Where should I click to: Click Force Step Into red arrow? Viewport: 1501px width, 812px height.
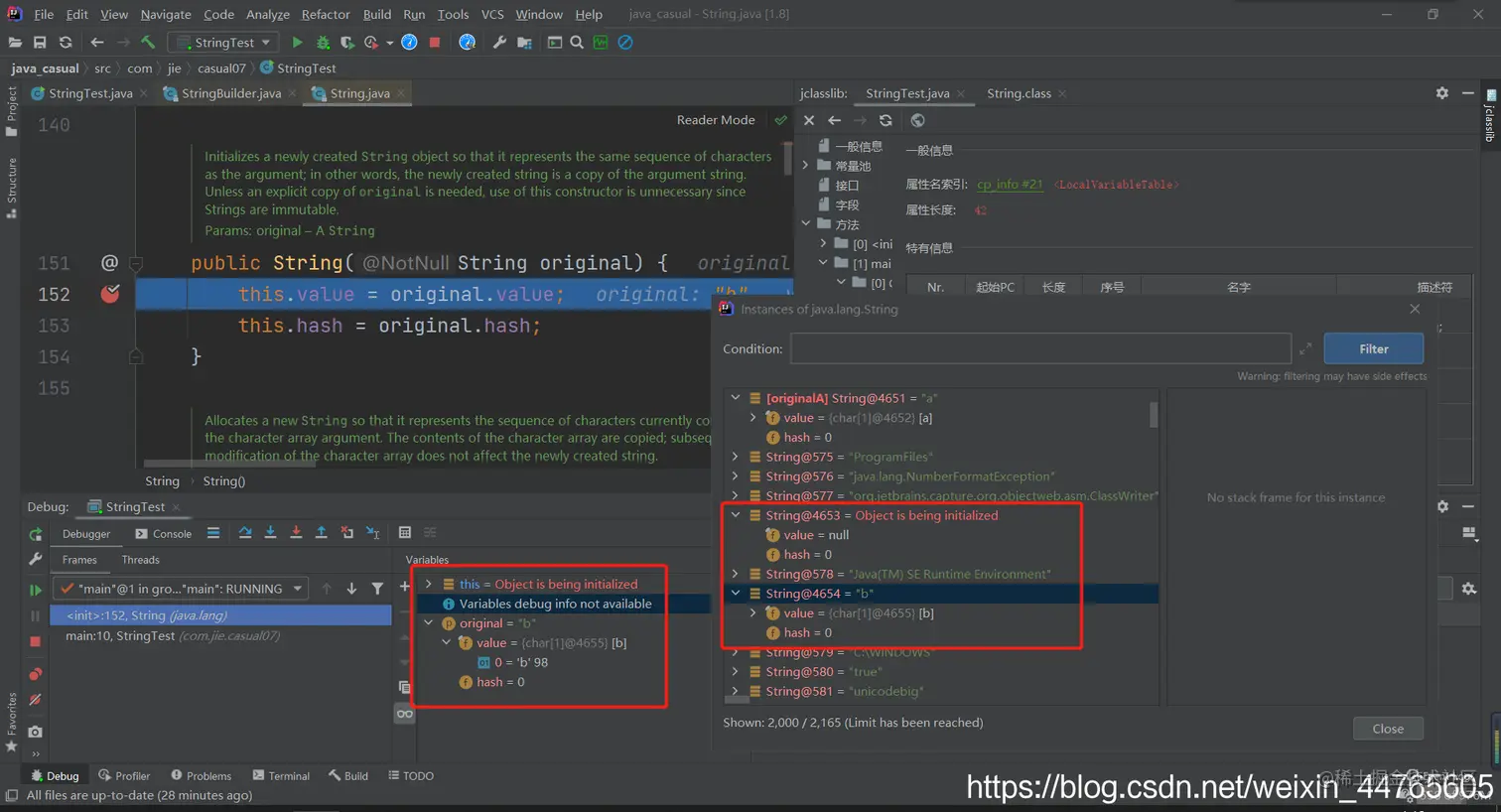296,533
